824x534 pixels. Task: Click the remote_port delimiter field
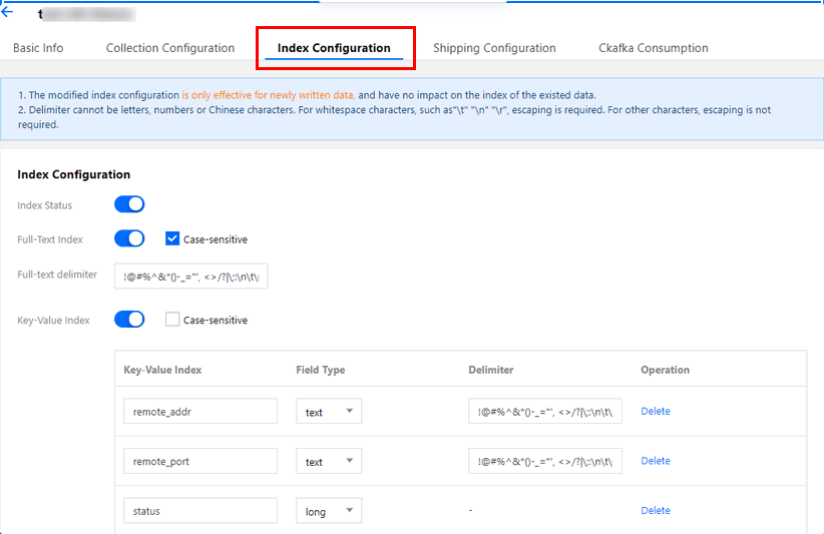tap(545, 462)
